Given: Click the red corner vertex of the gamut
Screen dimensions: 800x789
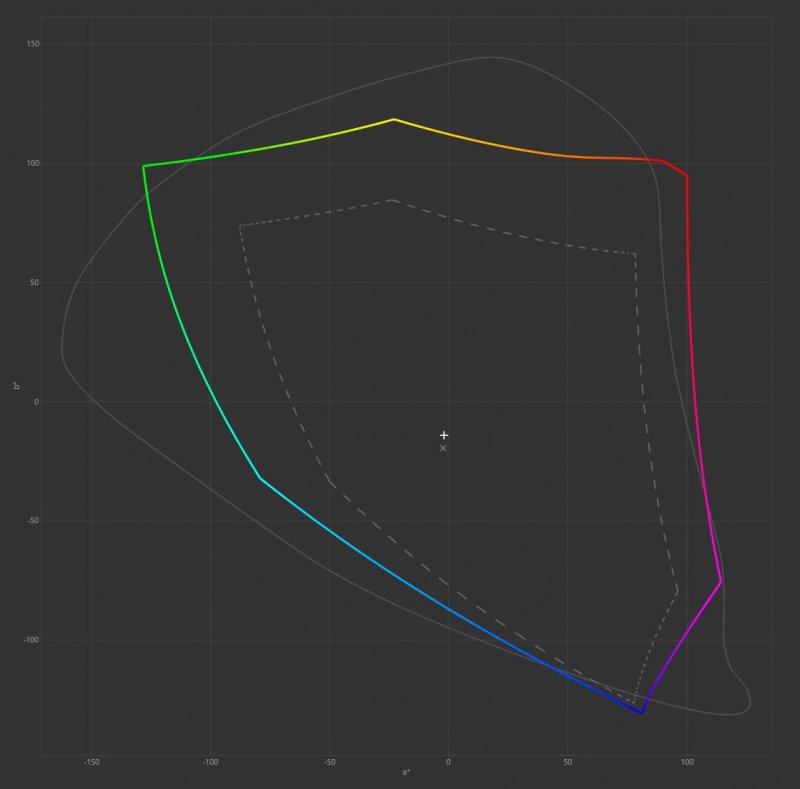Looking at the screenshot, I should point(687,176).
